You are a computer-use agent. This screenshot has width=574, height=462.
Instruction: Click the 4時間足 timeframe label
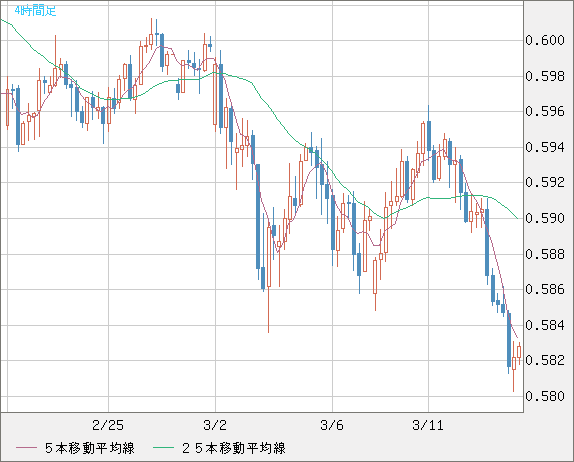click(x=36, y=11)
